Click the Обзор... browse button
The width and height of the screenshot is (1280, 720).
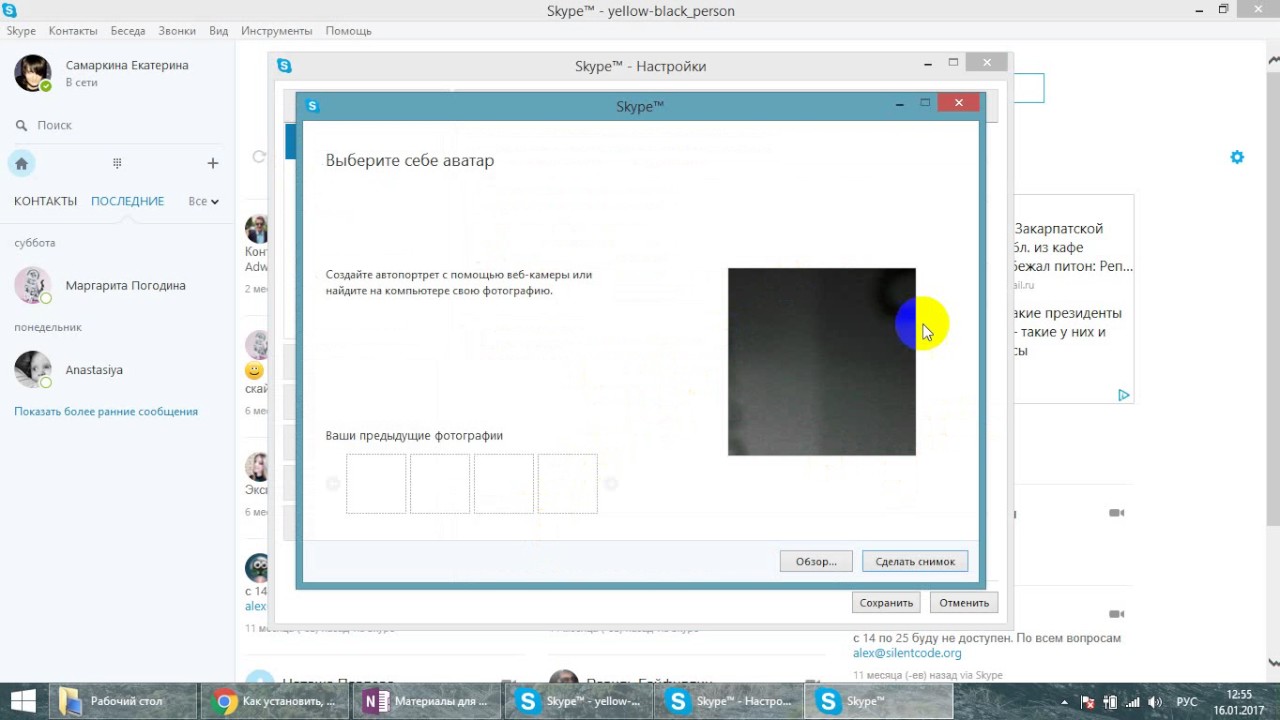[x=816, y=561]
